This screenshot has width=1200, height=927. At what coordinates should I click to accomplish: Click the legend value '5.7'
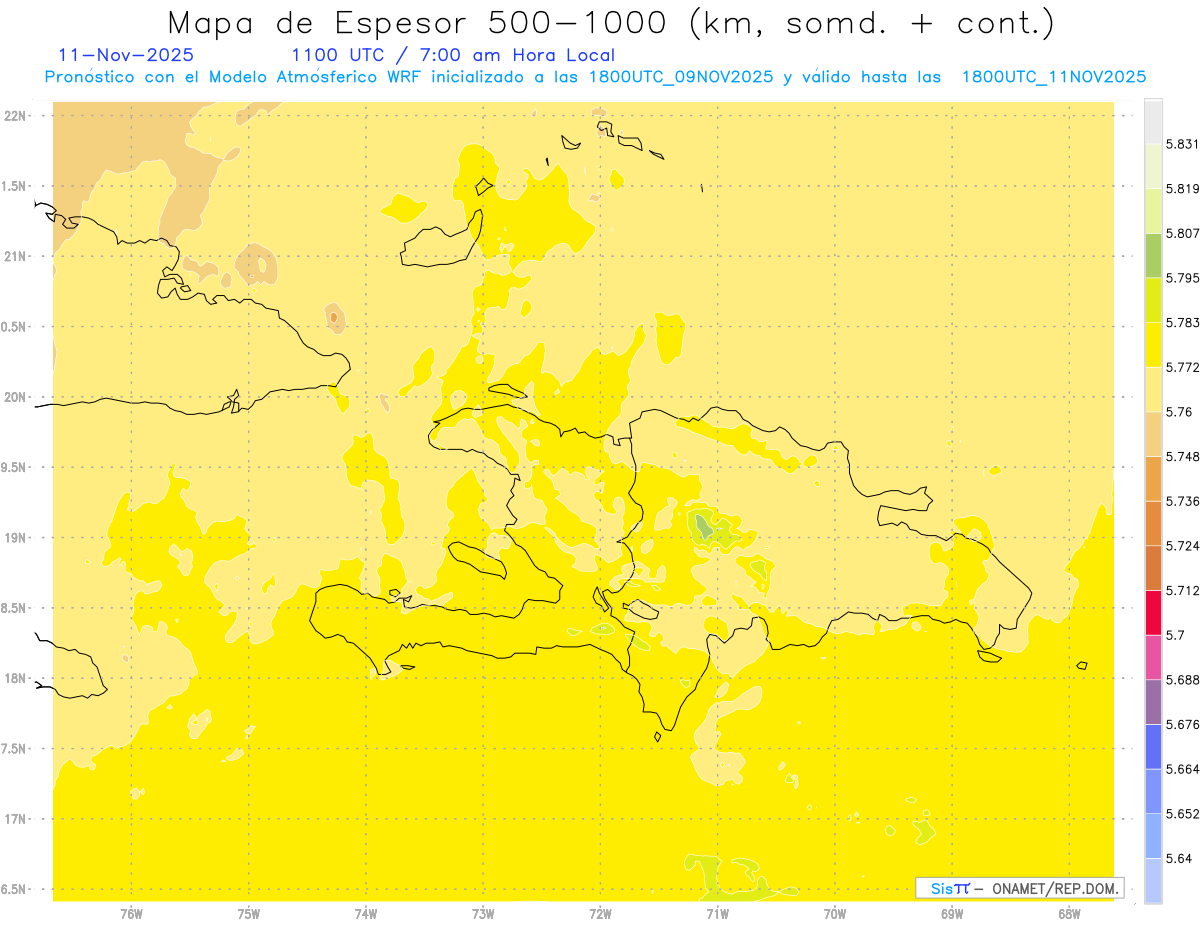coord(1175,635)
